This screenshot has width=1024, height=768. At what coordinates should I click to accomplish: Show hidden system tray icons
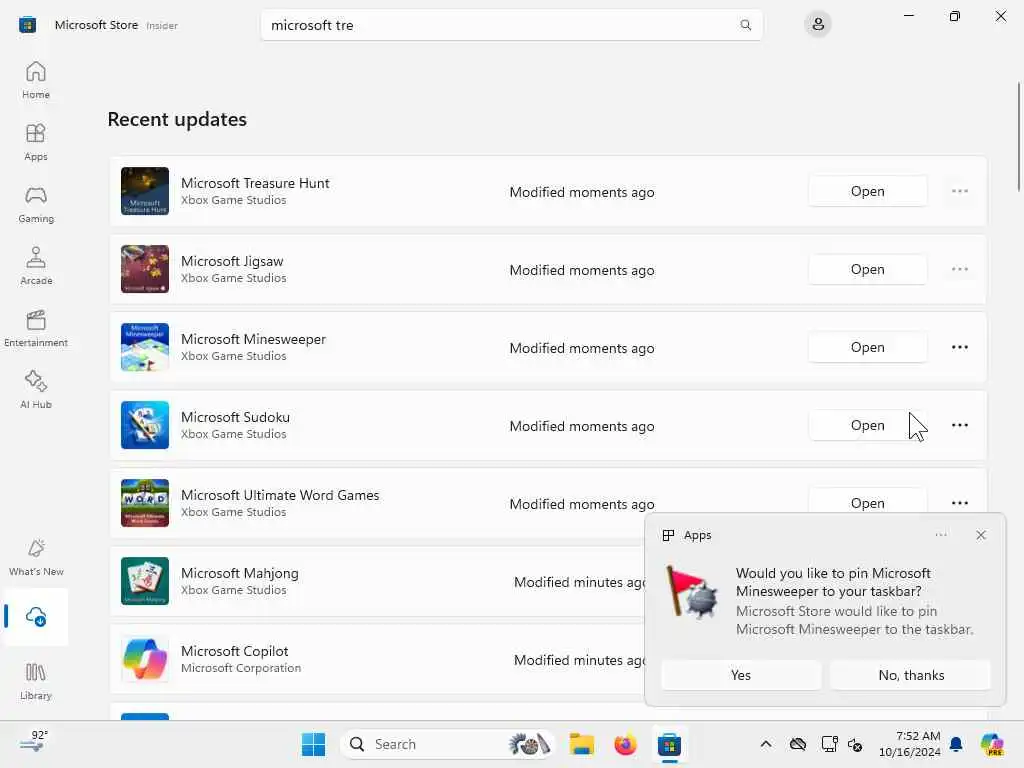[x=766, y=744]
